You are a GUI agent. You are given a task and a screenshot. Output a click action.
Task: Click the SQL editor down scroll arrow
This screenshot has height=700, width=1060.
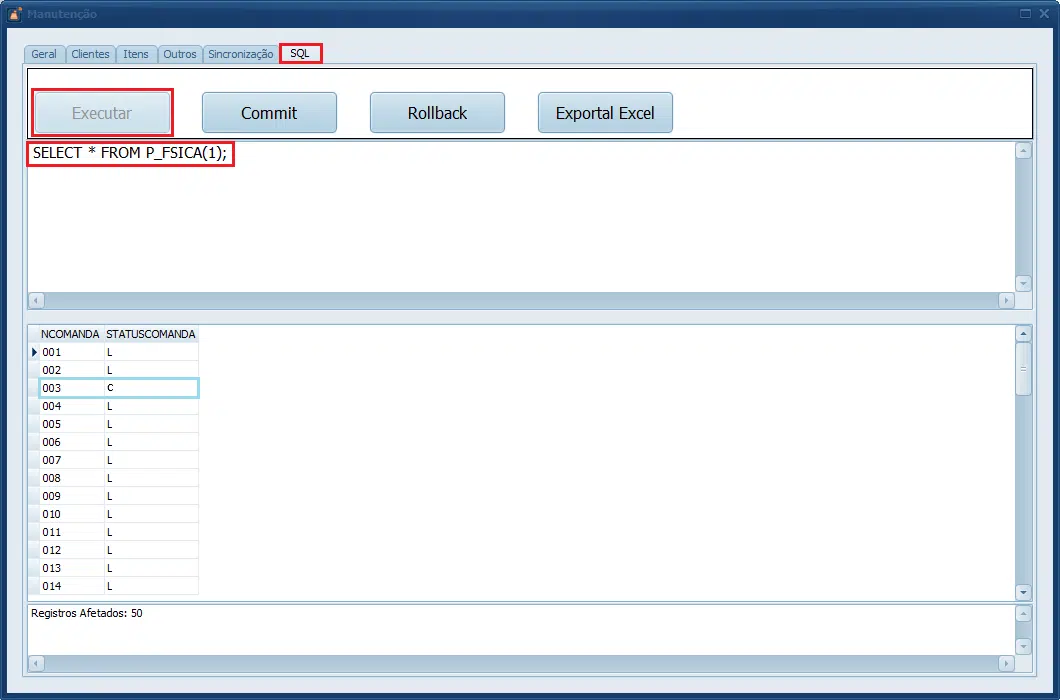point(1023,283)
